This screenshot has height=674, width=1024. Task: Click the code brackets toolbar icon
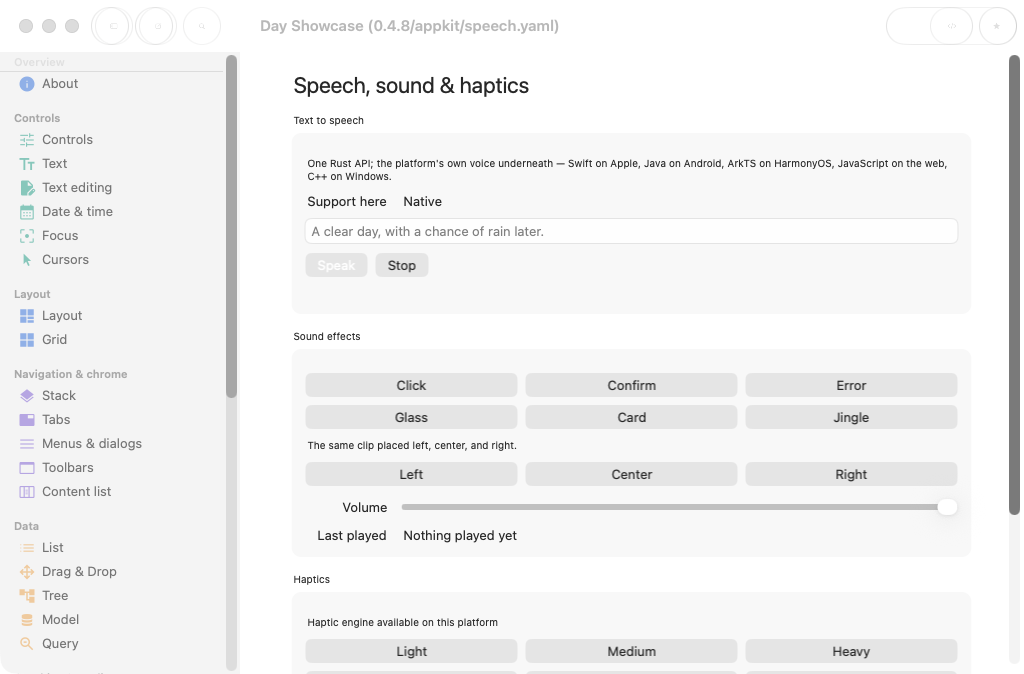pyautogui.click(x=952, y=26)
